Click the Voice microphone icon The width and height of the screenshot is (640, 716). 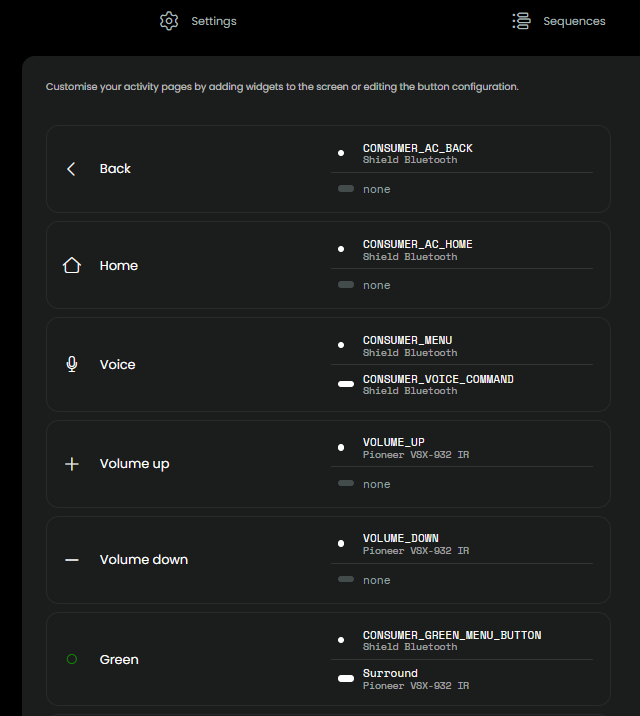click(x=72, y=364)
